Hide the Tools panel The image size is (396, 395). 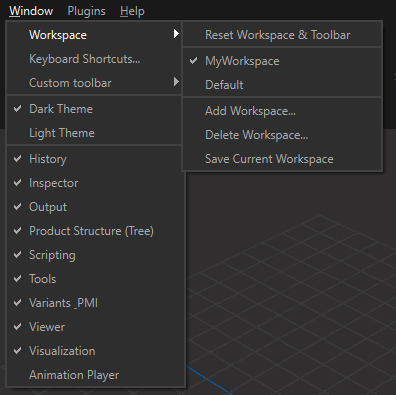96,279
